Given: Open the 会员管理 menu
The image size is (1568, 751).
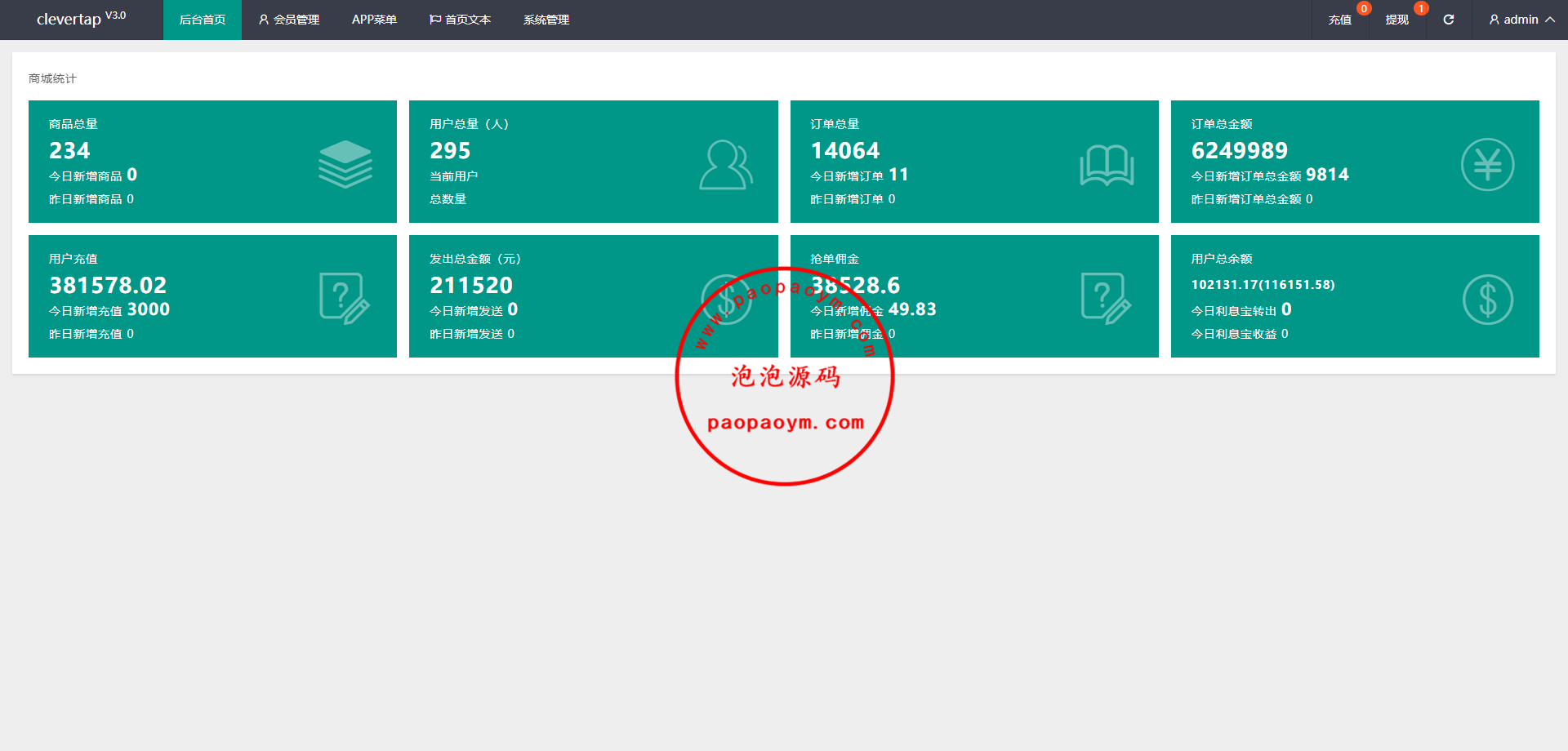Looking at the screenshot, I should tap(289, 20).
